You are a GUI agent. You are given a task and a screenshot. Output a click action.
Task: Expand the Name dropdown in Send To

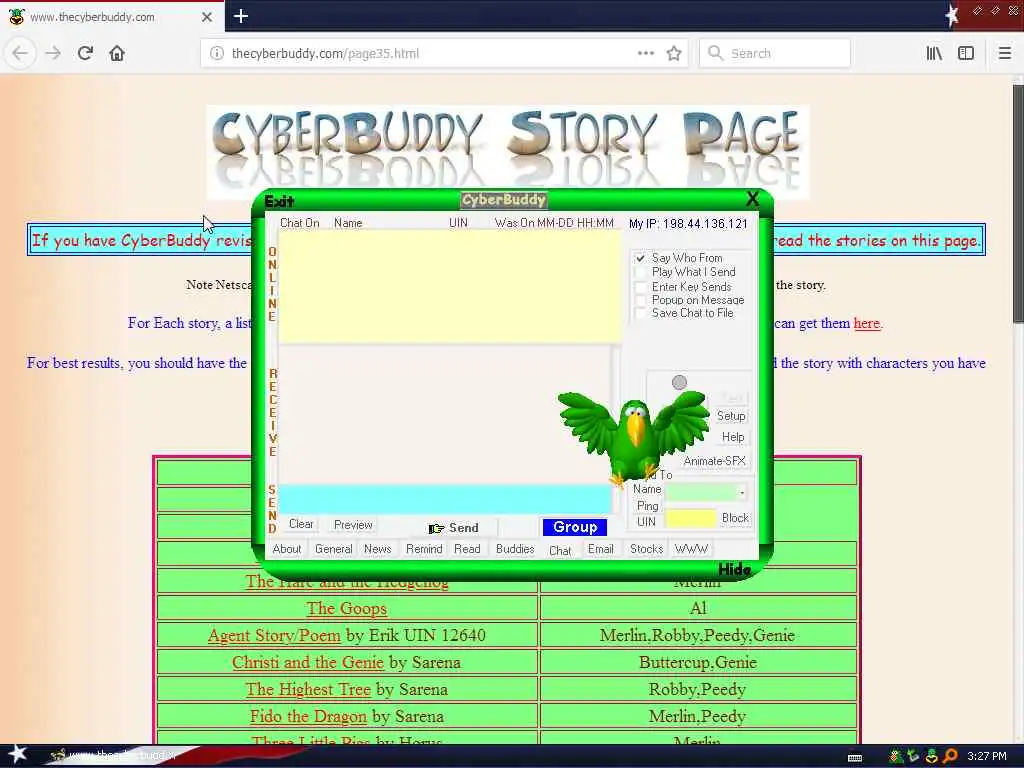(742, 492)
